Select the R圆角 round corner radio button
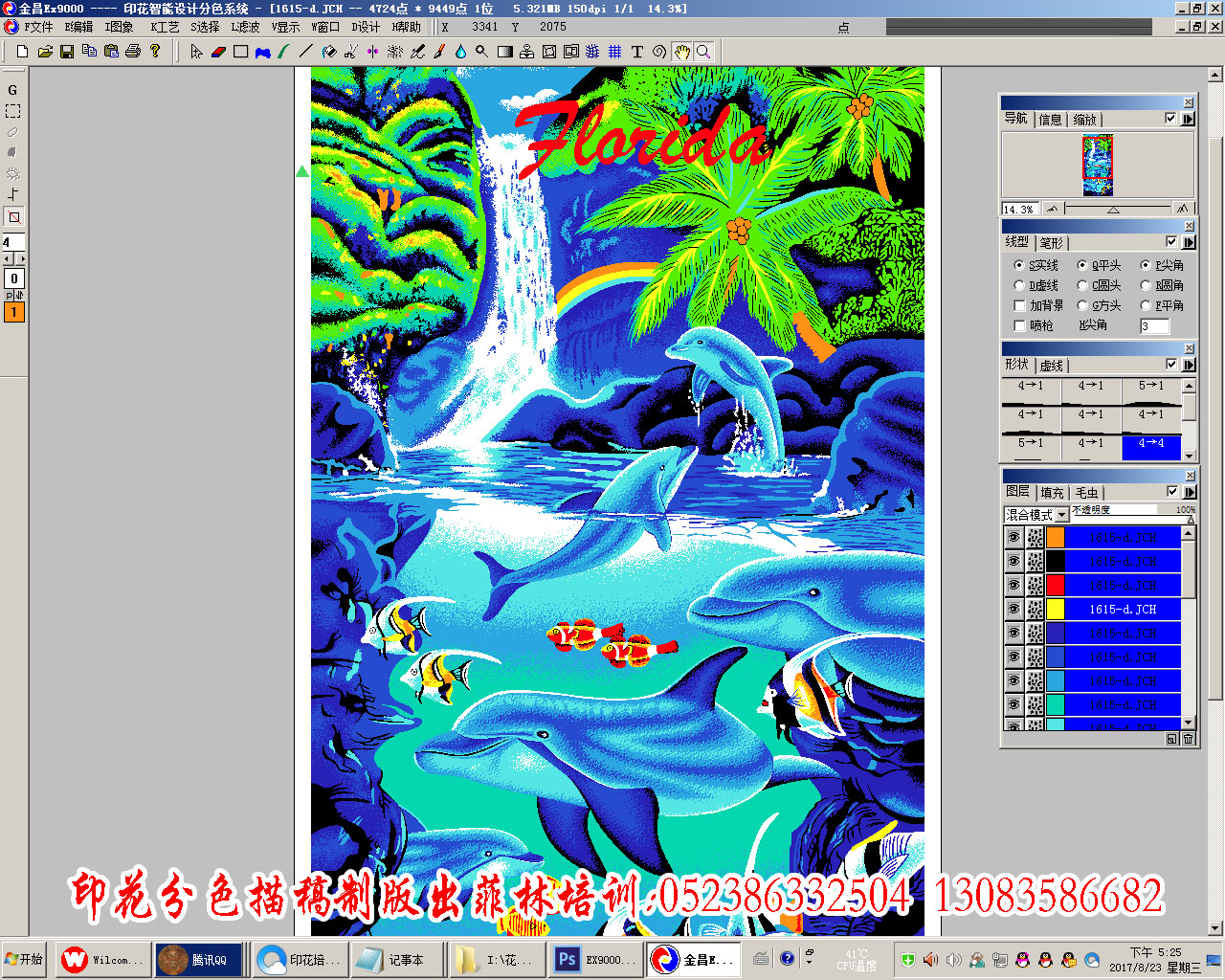 [1146, 285]
